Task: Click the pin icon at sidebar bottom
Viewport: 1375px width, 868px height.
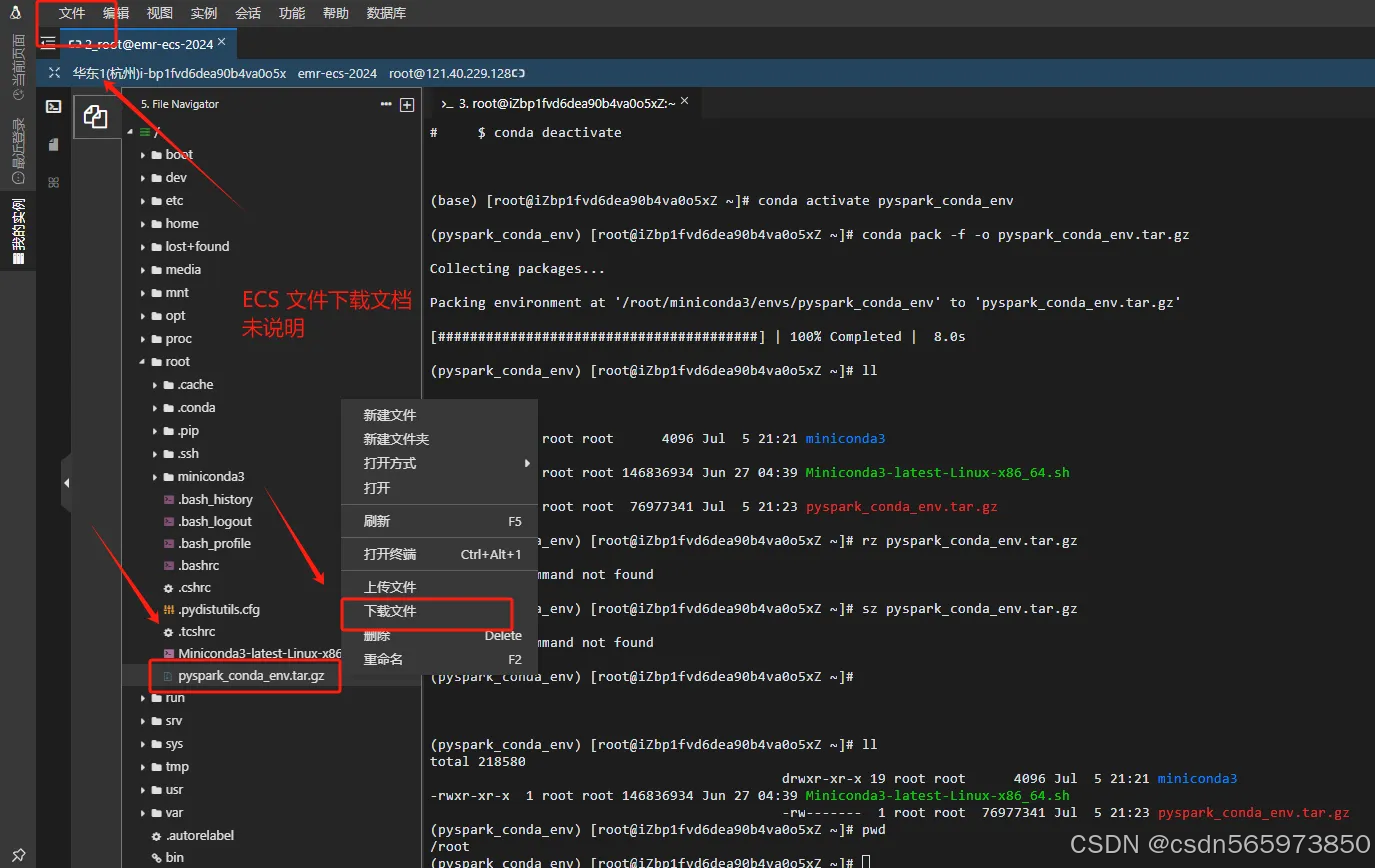Action: [x=18, y=855]
